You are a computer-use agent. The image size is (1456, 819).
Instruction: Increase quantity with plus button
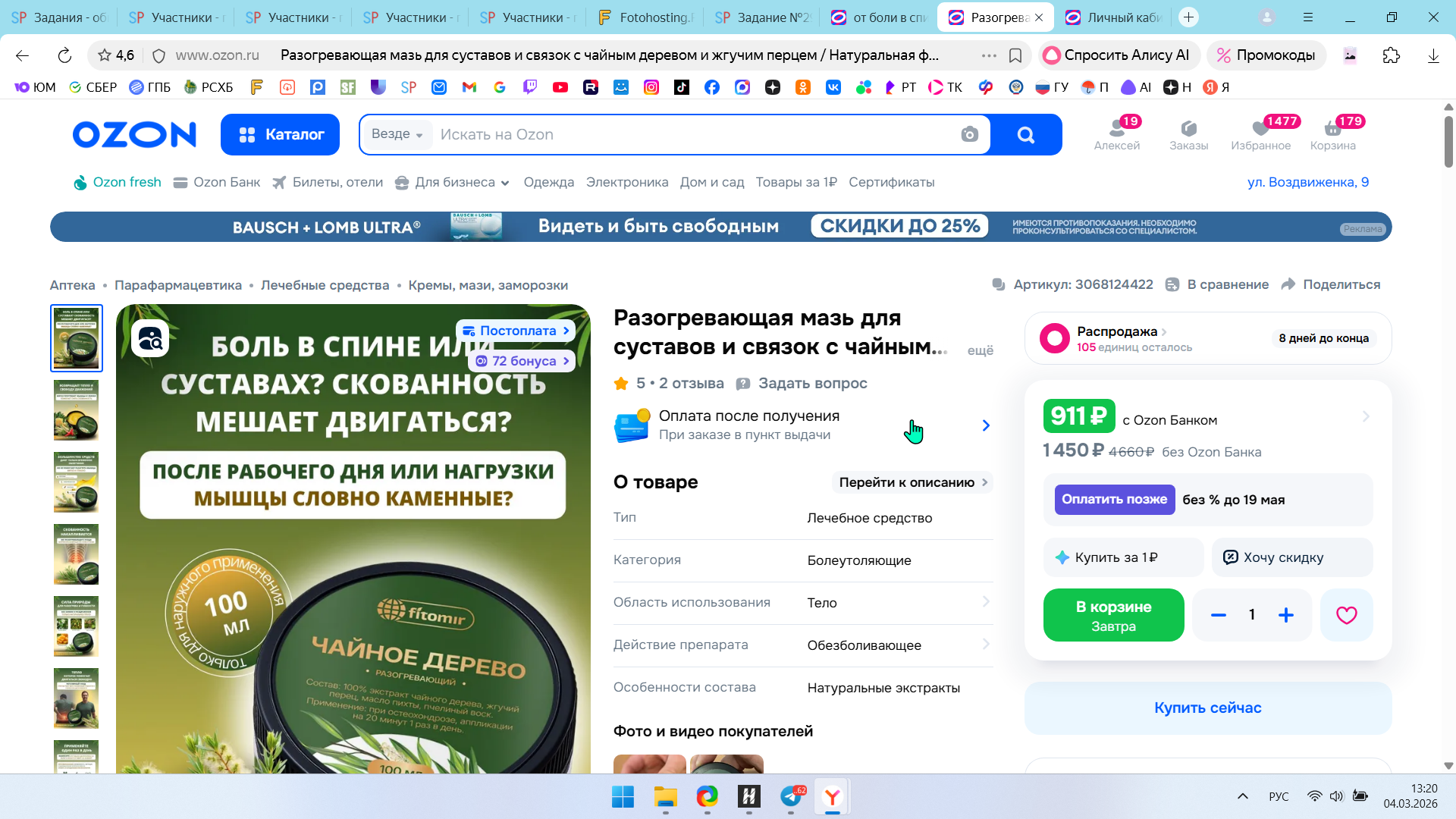click(1285, 615)
